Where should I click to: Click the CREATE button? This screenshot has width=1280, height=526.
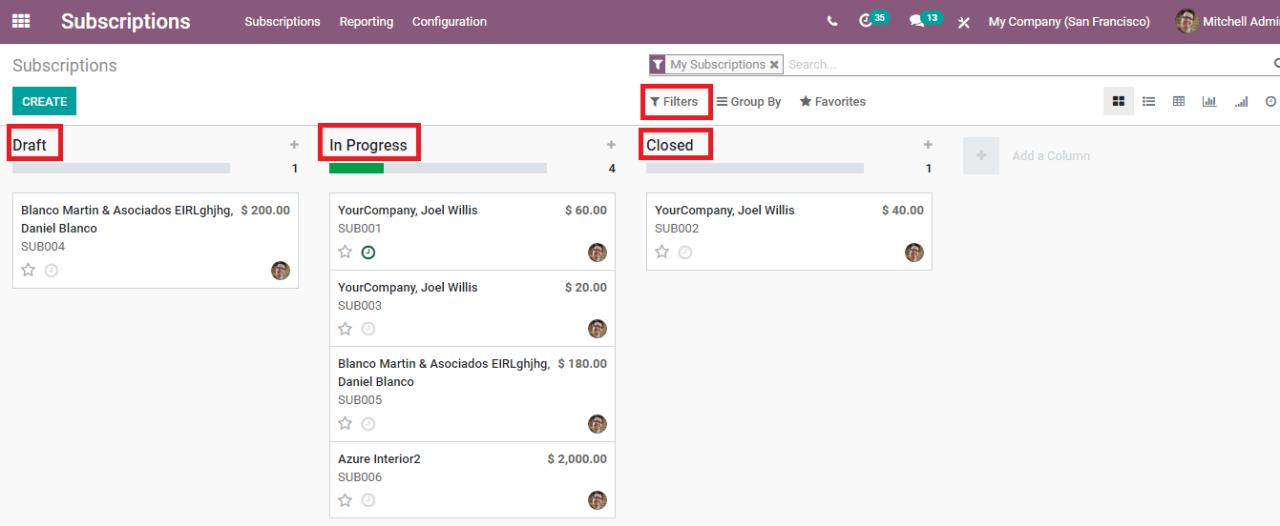click(x=44, y=101)
